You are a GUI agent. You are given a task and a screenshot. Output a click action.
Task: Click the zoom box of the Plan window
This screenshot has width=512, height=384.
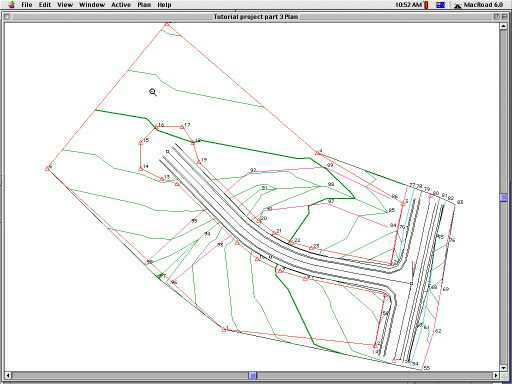(497, 16)
